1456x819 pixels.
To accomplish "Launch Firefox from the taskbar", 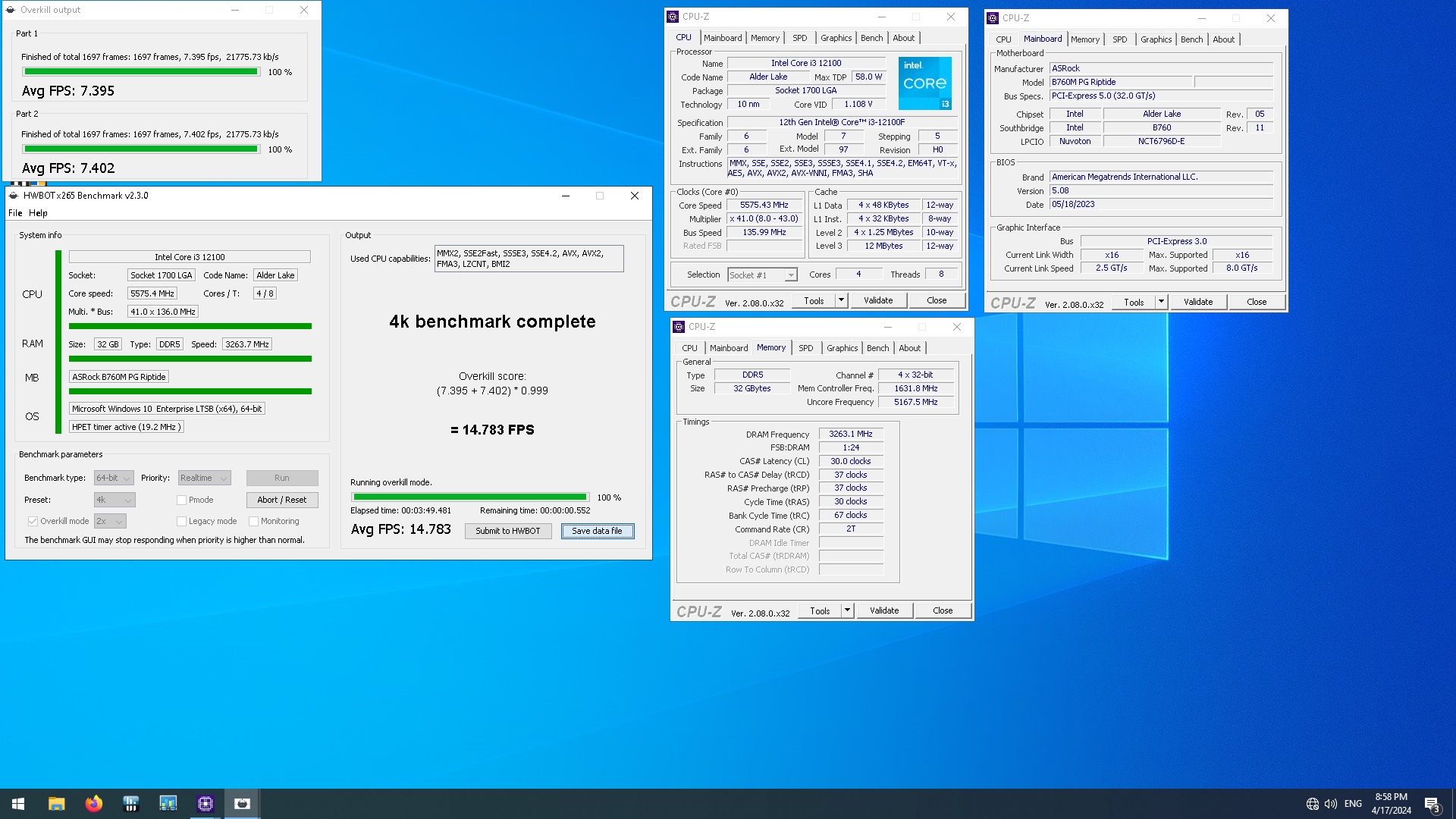I will 93,804.
